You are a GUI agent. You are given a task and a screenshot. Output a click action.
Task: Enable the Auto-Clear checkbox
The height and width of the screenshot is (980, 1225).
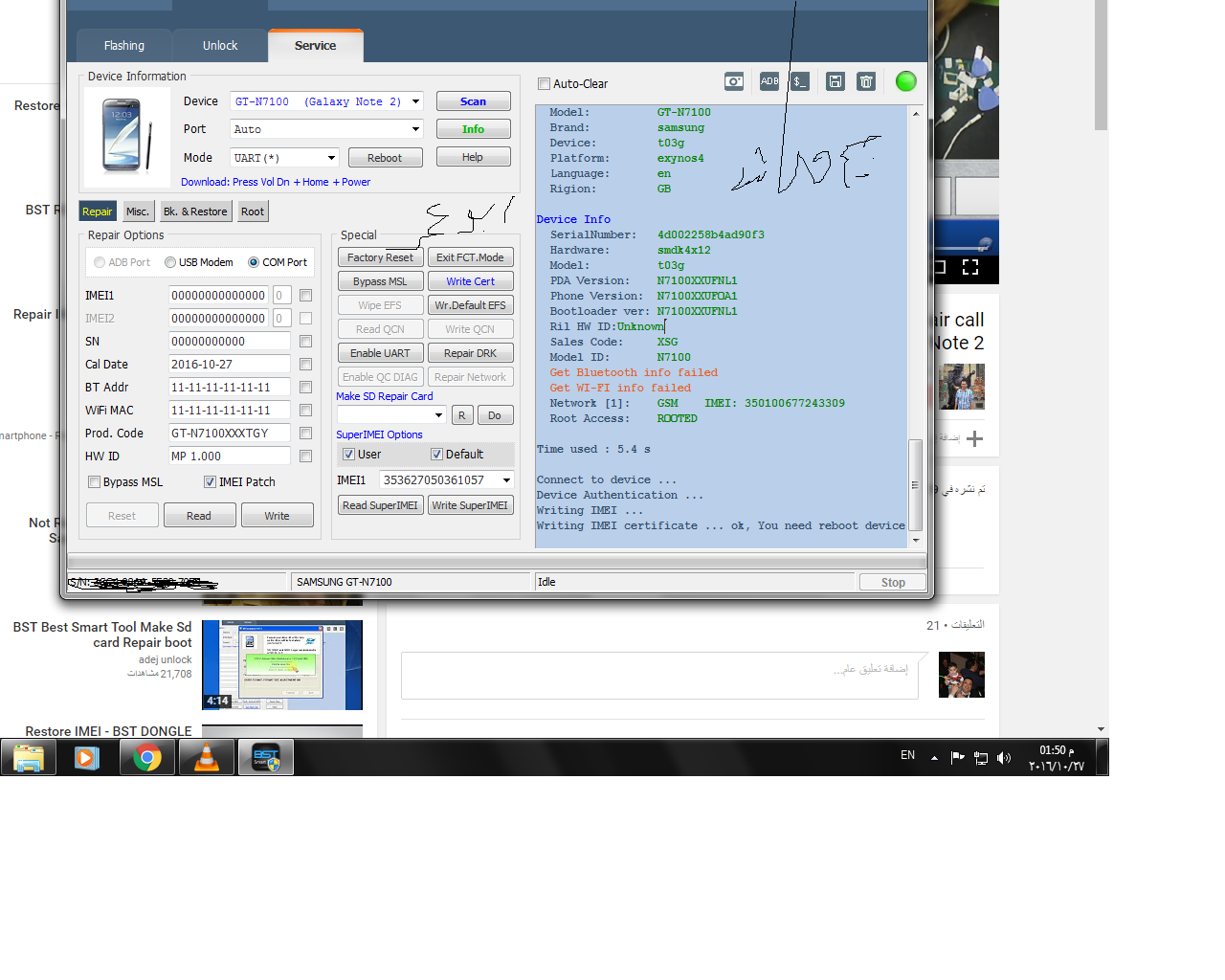[x=544, y=84]
